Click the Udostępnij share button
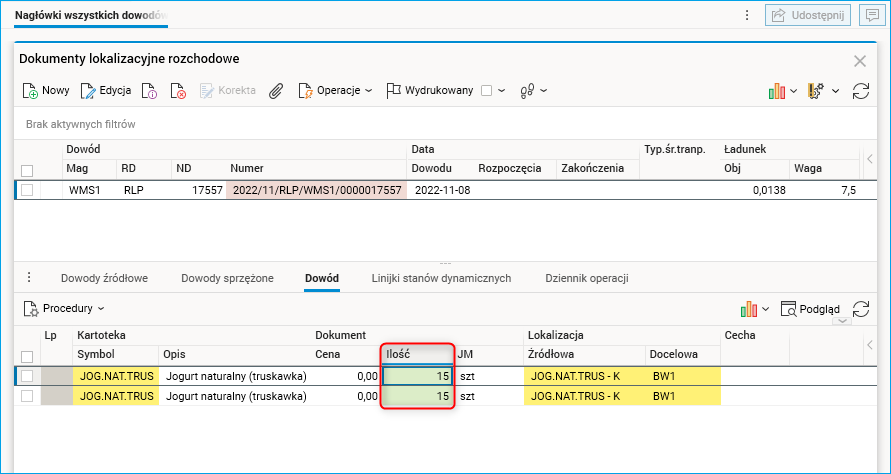 808,15
